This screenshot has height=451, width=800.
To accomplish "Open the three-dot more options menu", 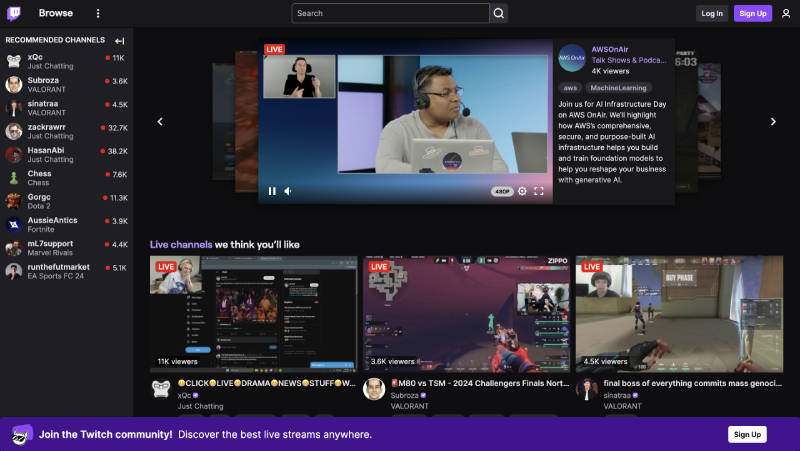I will tap(98, 13).
